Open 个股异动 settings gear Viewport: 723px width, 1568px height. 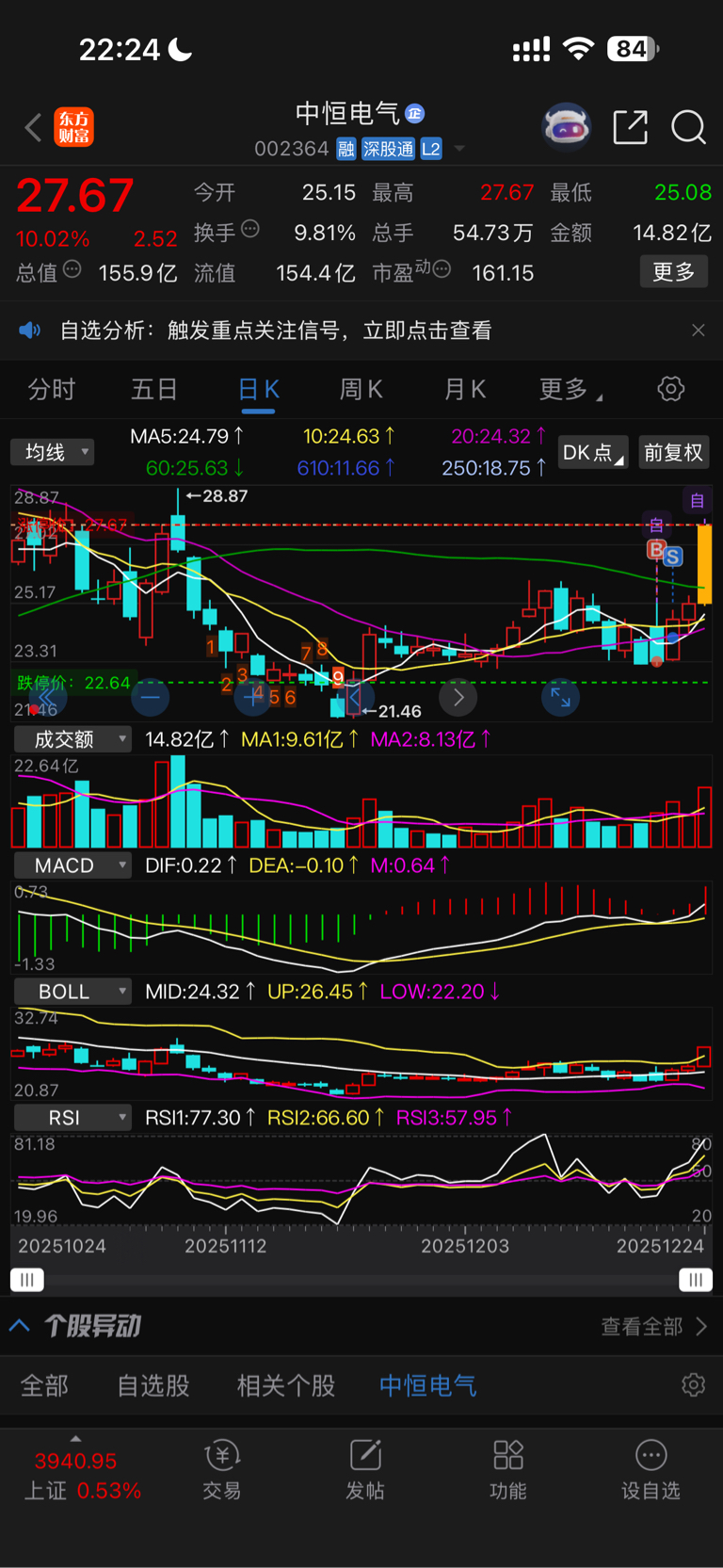[x=694, y=1385]
